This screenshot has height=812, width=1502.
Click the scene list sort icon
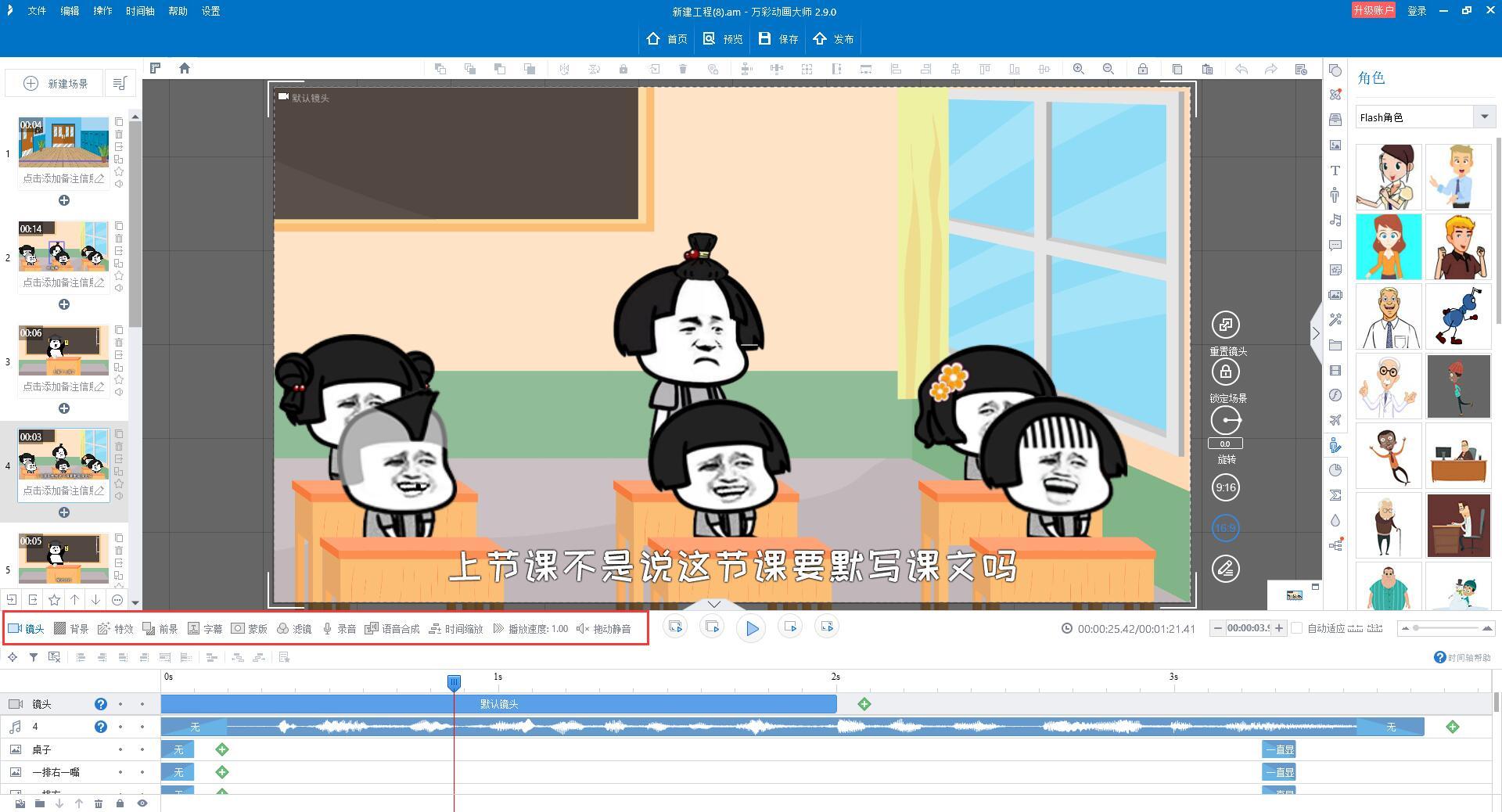[x=120, y=83]
